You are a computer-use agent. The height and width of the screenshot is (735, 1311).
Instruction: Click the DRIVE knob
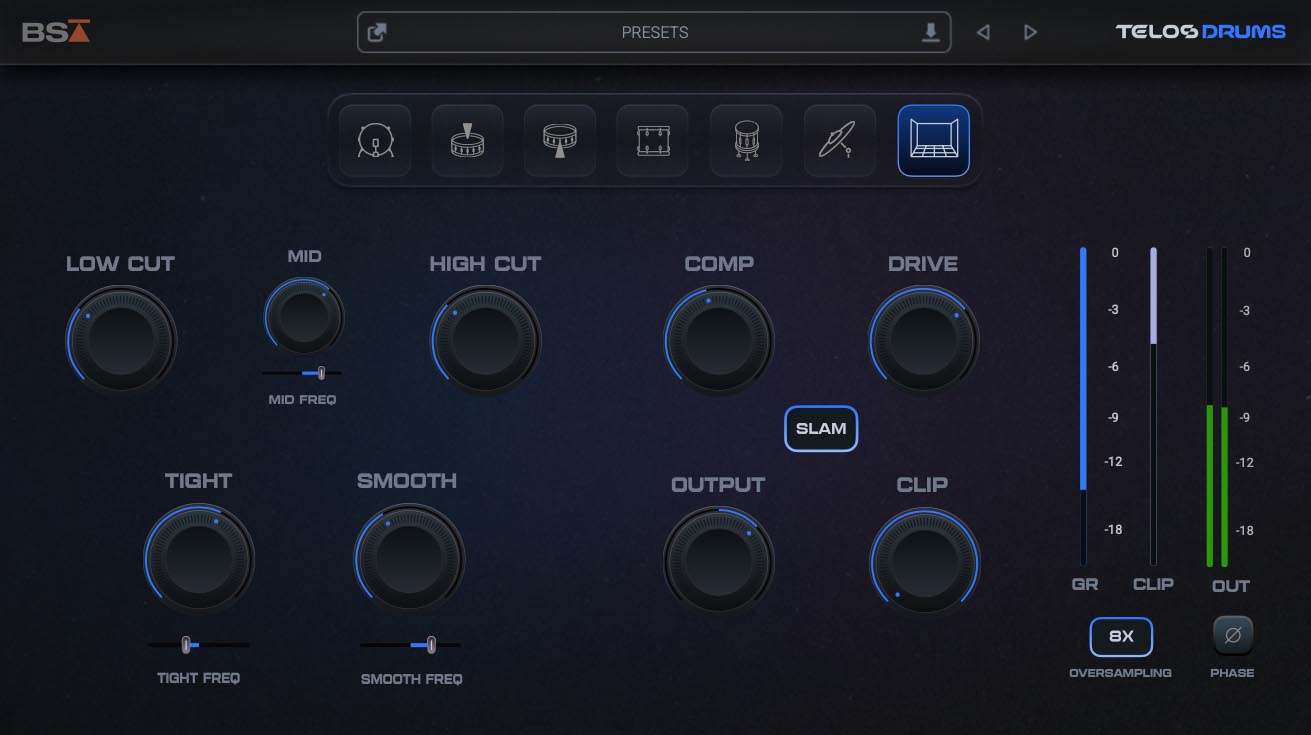pos(923,340)
